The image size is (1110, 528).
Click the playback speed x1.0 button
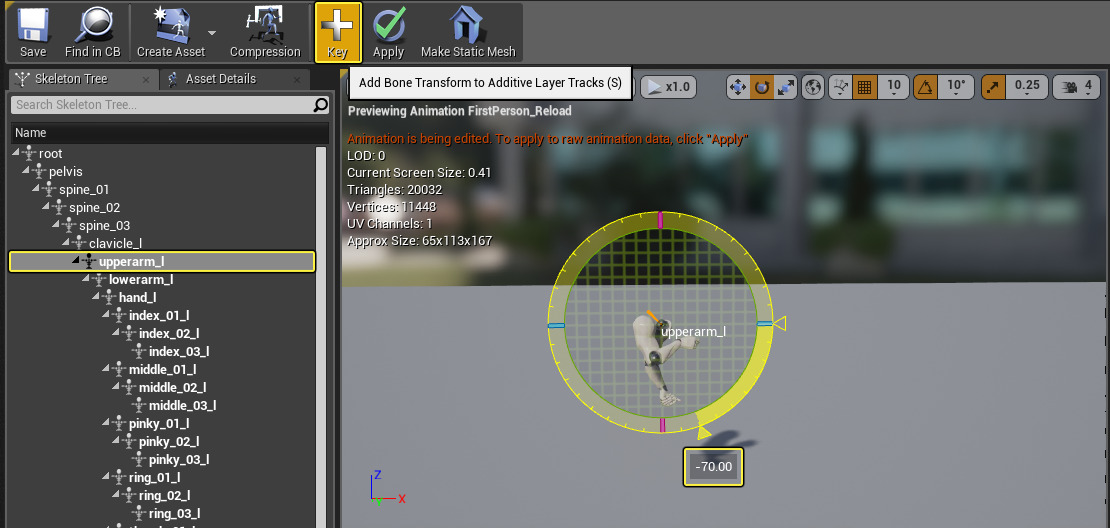(668, 87)
